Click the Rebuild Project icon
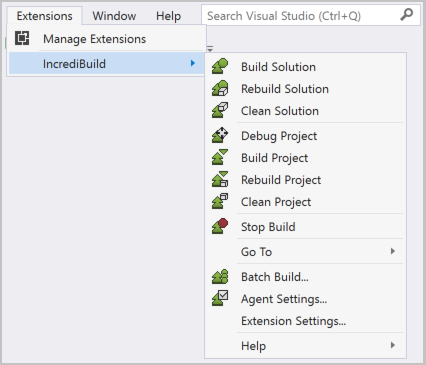 pos(220,179)
